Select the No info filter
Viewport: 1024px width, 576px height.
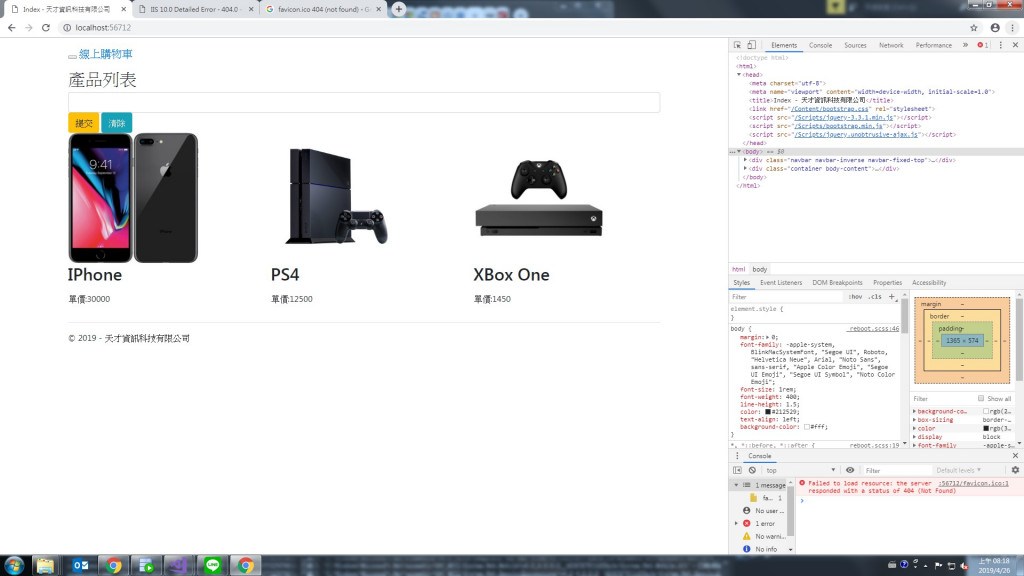[x=760, y=549]
